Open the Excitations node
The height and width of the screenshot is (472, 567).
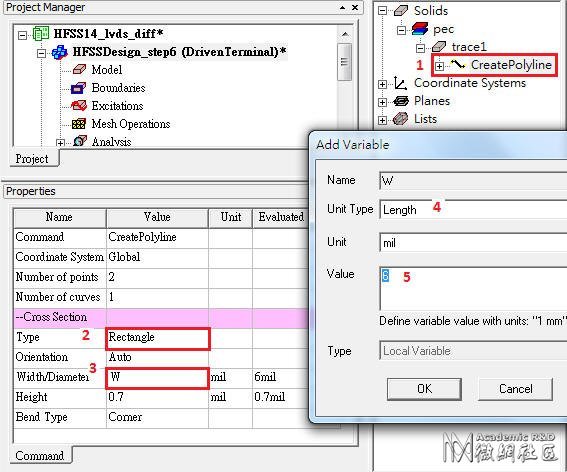pos(117,106)
